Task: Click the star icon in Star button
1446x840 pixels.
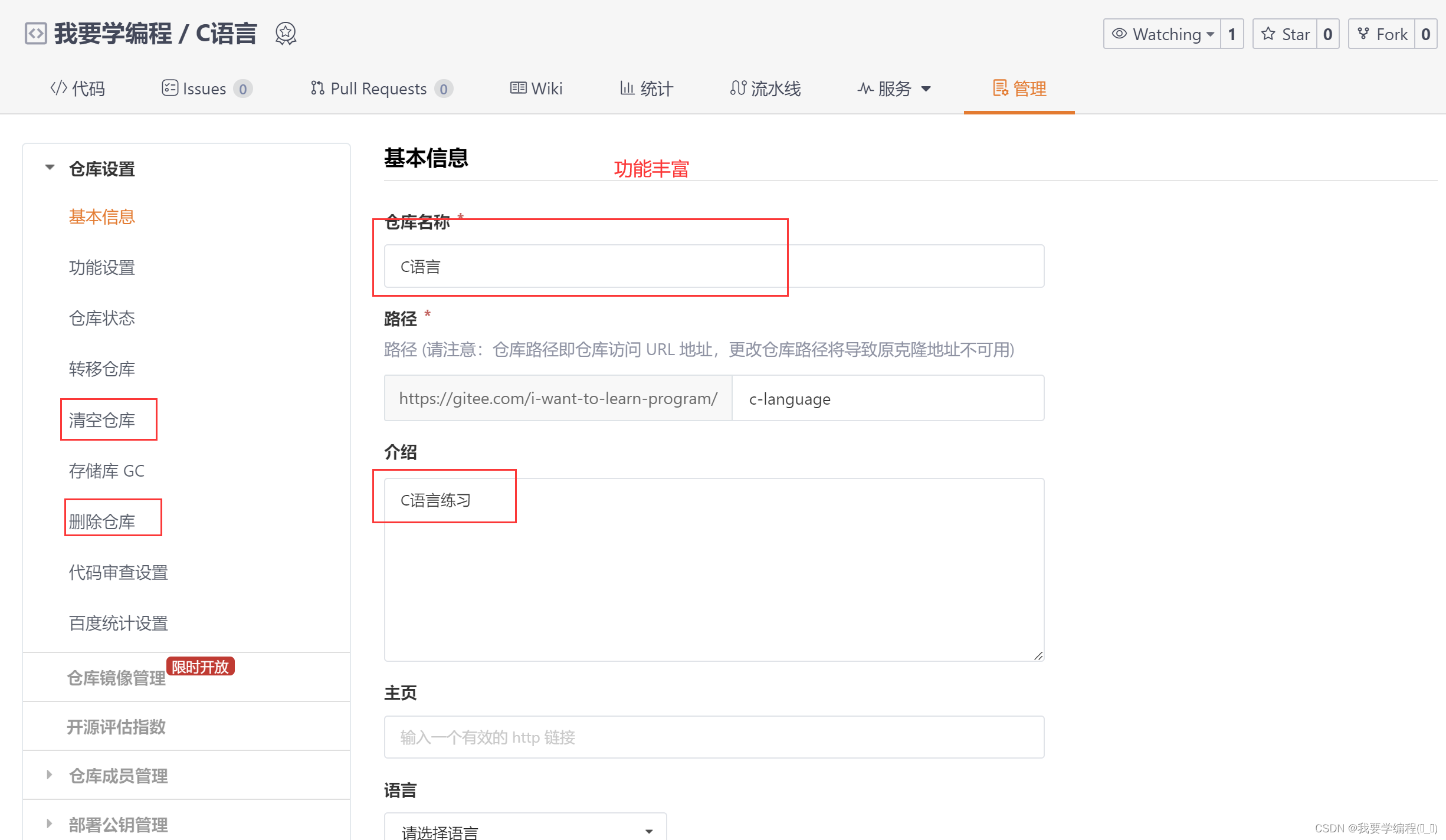Action: point(1268,34)
